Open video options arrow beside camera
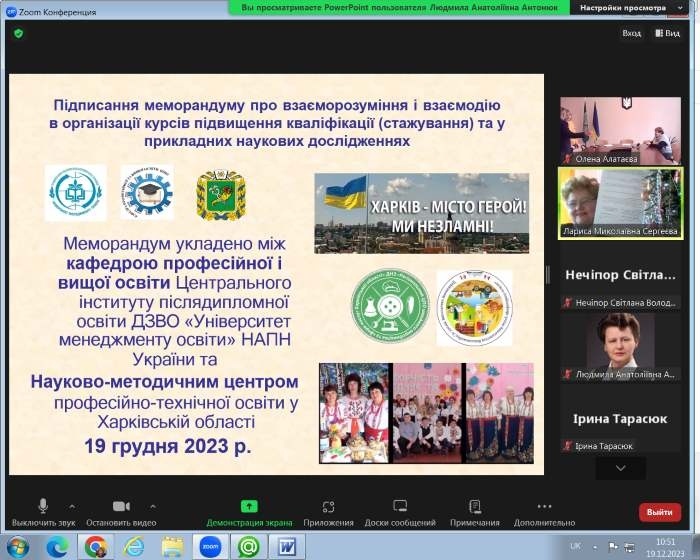The height and width of the screenshot is (560, 700). (152, 505)
